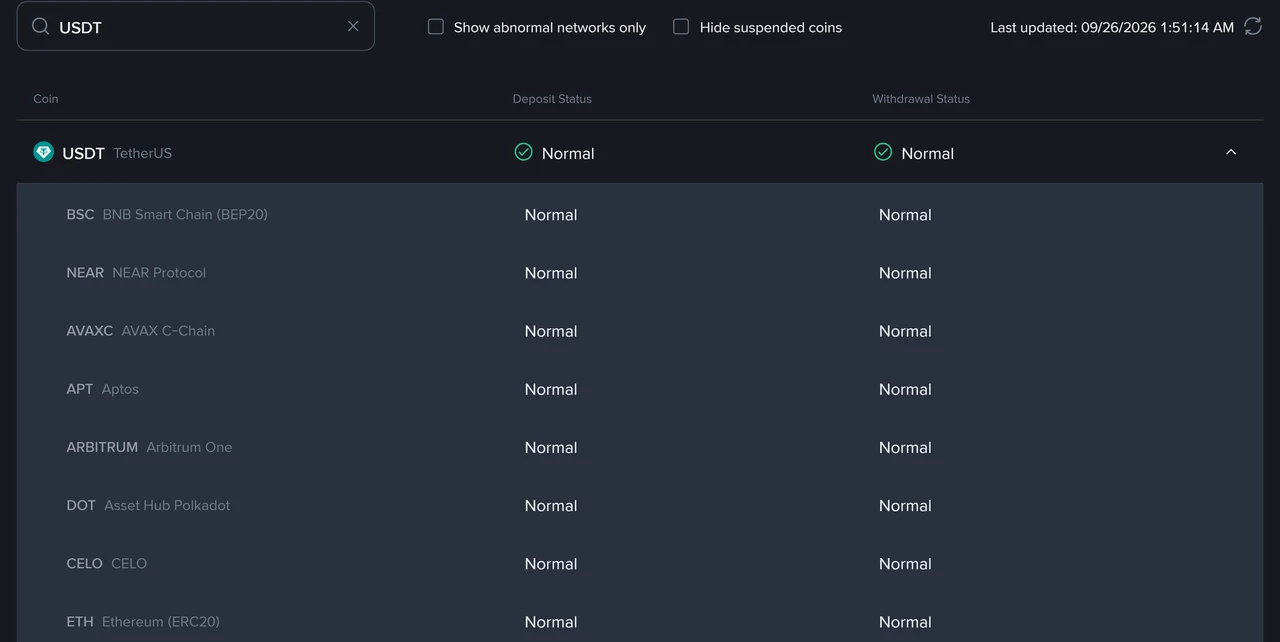Refresh the status list

[1253, 27]
